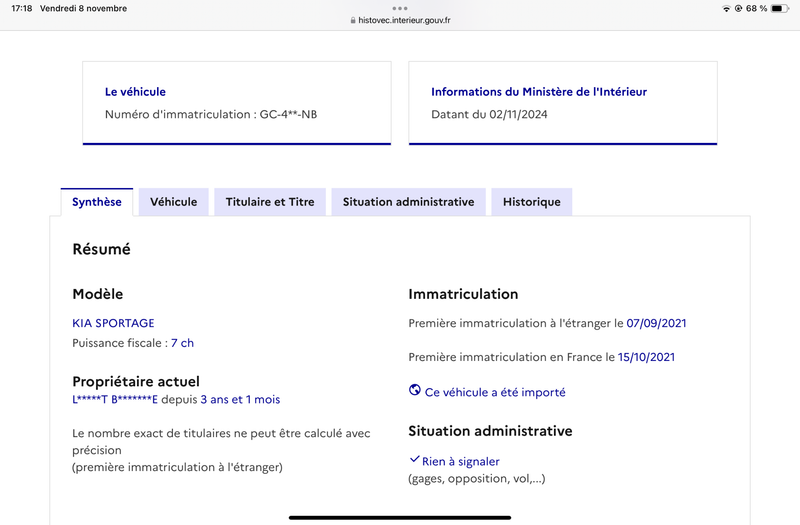Tap the battery icon in status bar
This screenshot has height=525, width=800.
pos(780,9)
